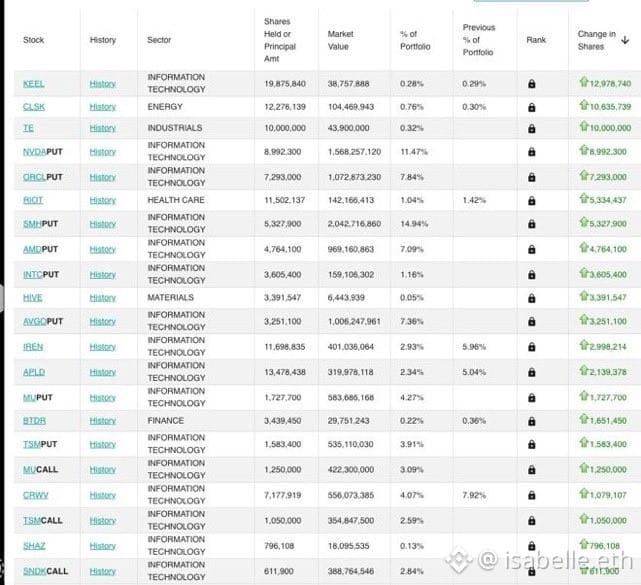Sort by the Sector column header
641x585 pixels.
tap(159, 40)
